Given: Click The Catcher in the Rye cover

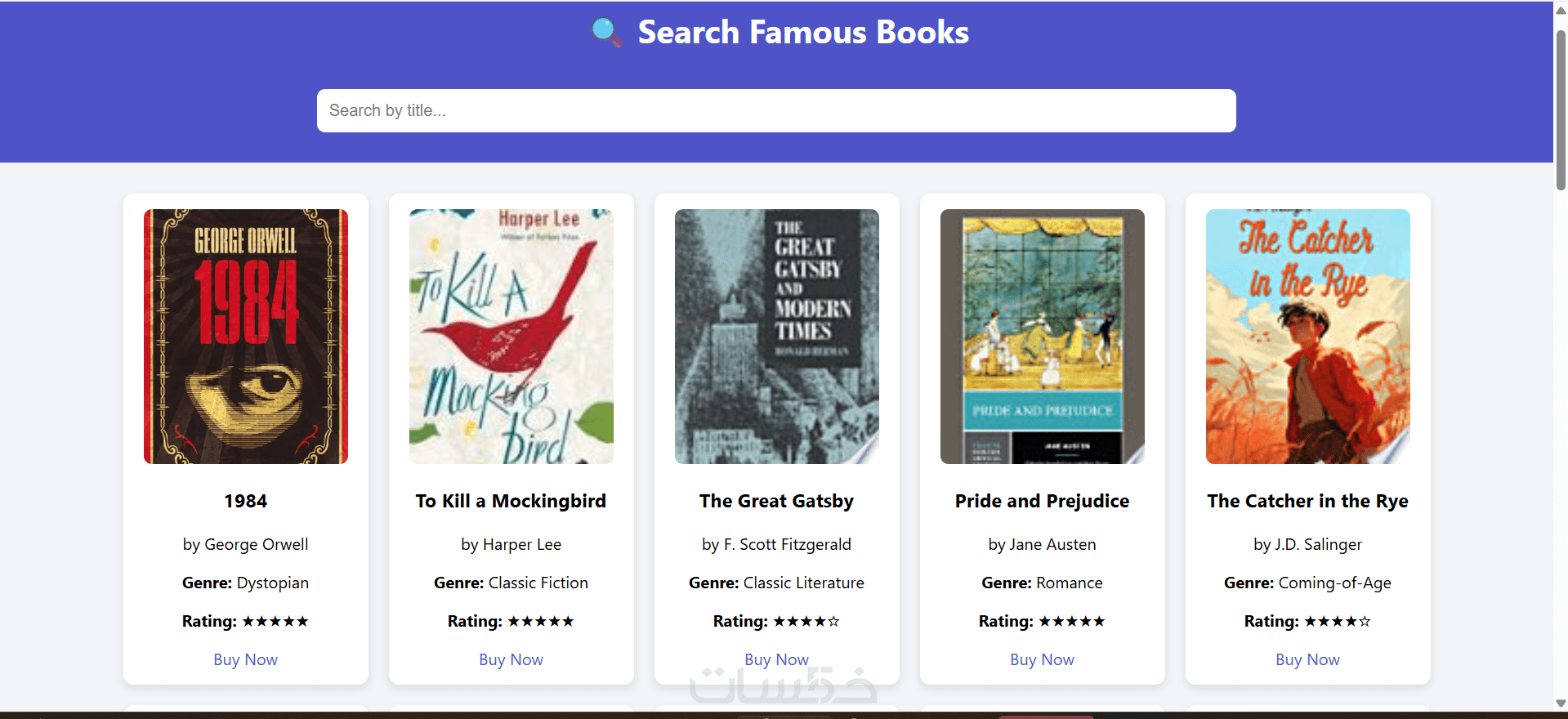Looking at the screenshot, I should pyautogui.click(x=1307, y=337).
